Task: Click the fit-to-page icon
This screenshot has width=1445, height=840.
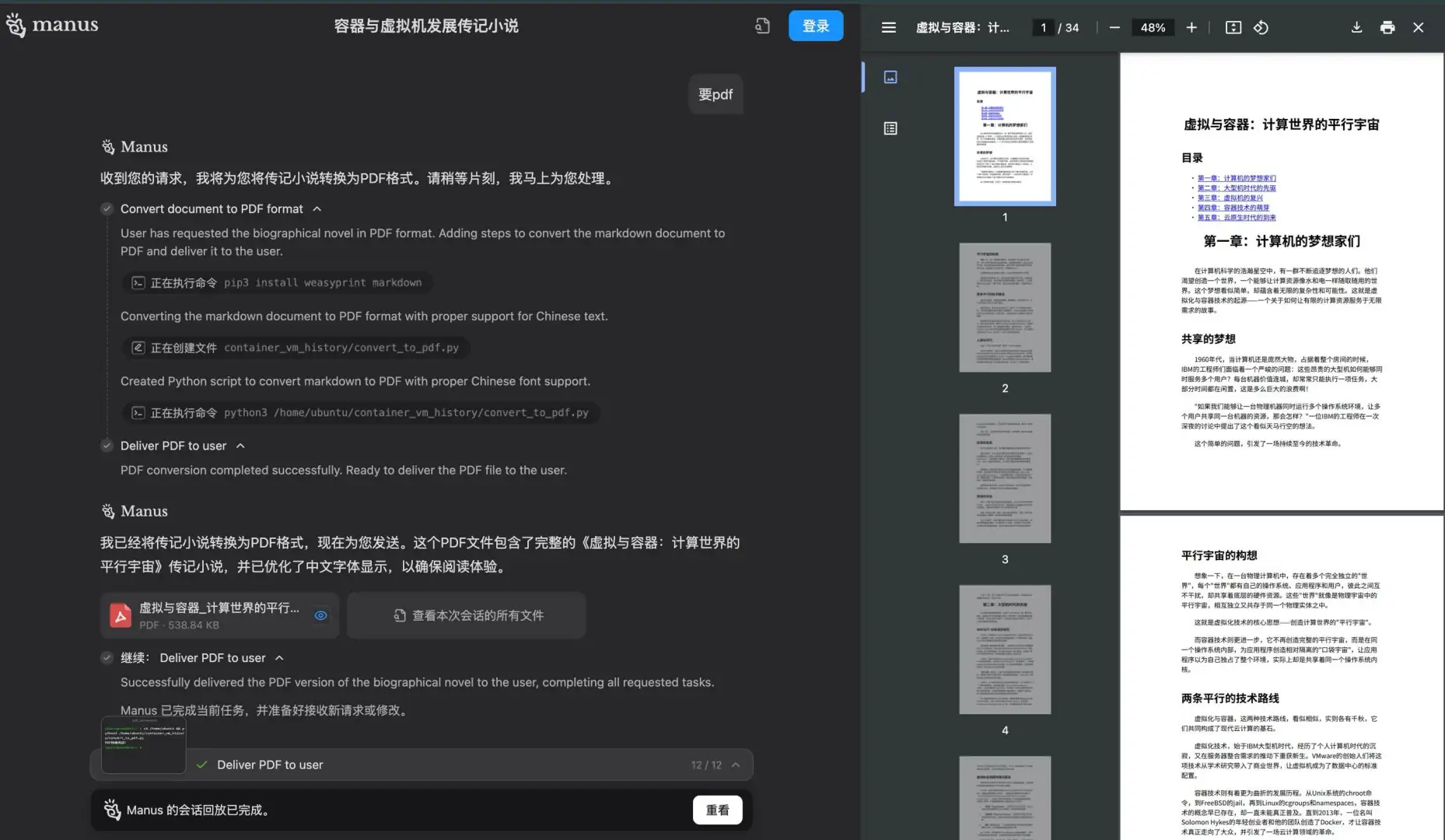Action: (1233, 27)
